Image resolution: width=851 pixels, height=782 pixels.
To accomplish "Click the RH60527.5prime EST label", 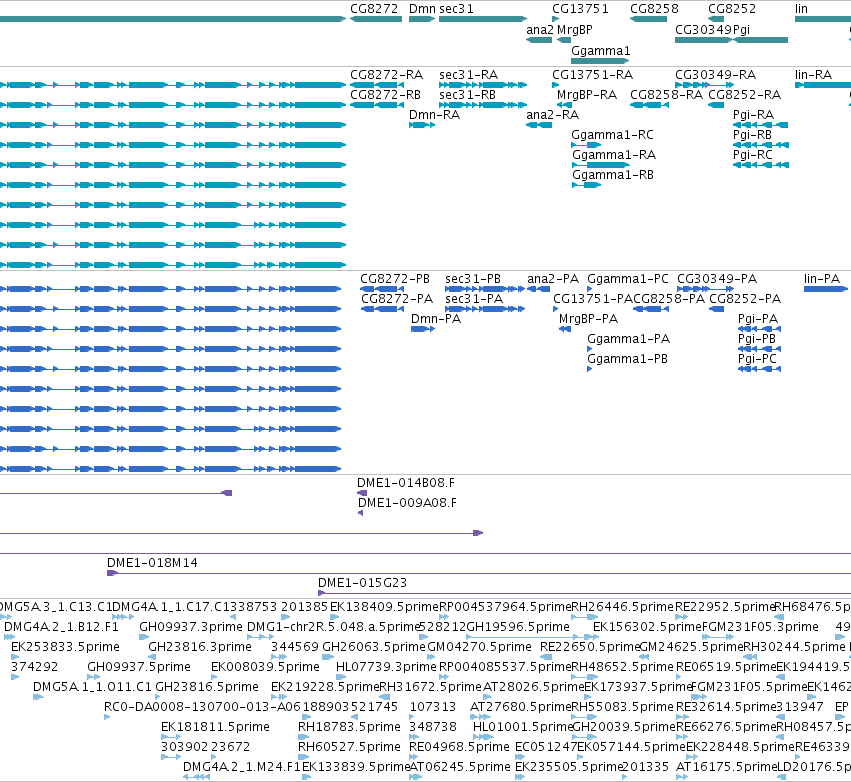I will 349,747.
